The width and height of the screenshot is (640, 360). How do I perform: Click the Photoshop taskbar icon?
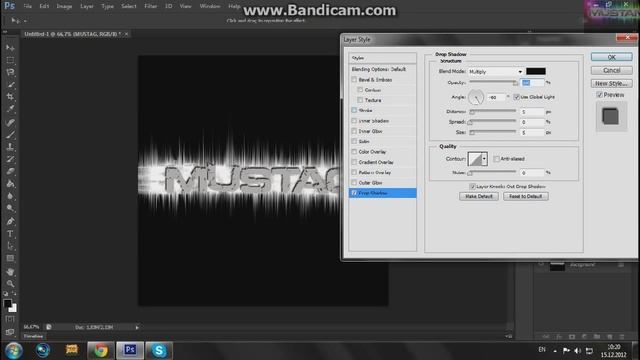click(130, 350)
